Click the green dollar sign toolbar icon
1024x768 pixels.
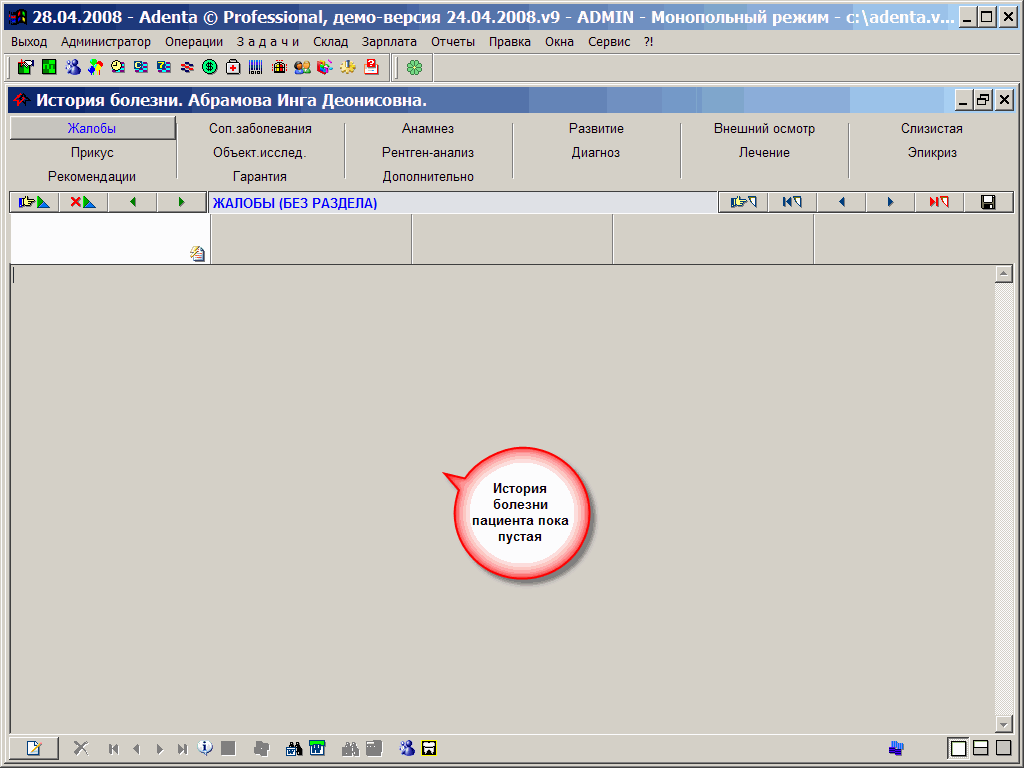click(209, 67)
